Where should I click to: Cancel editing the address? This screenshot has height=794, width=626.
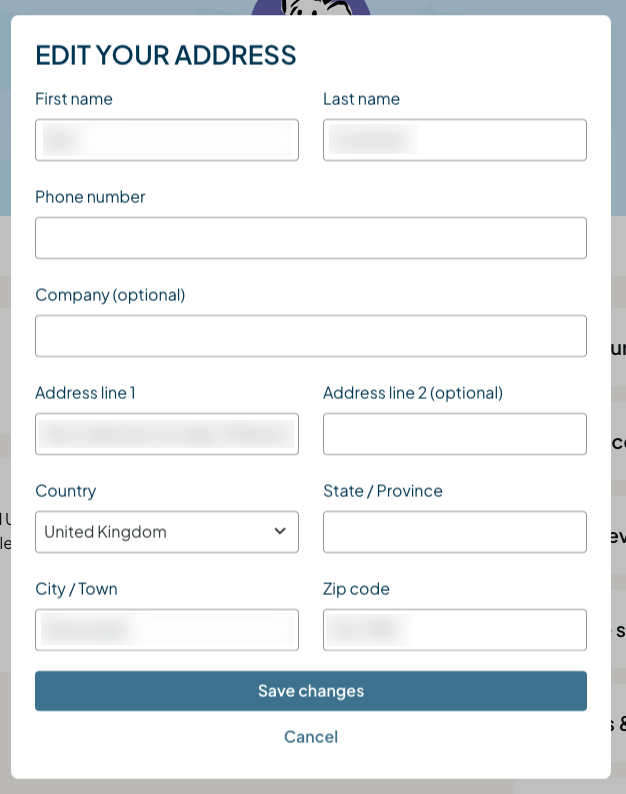tap(311, 737)
